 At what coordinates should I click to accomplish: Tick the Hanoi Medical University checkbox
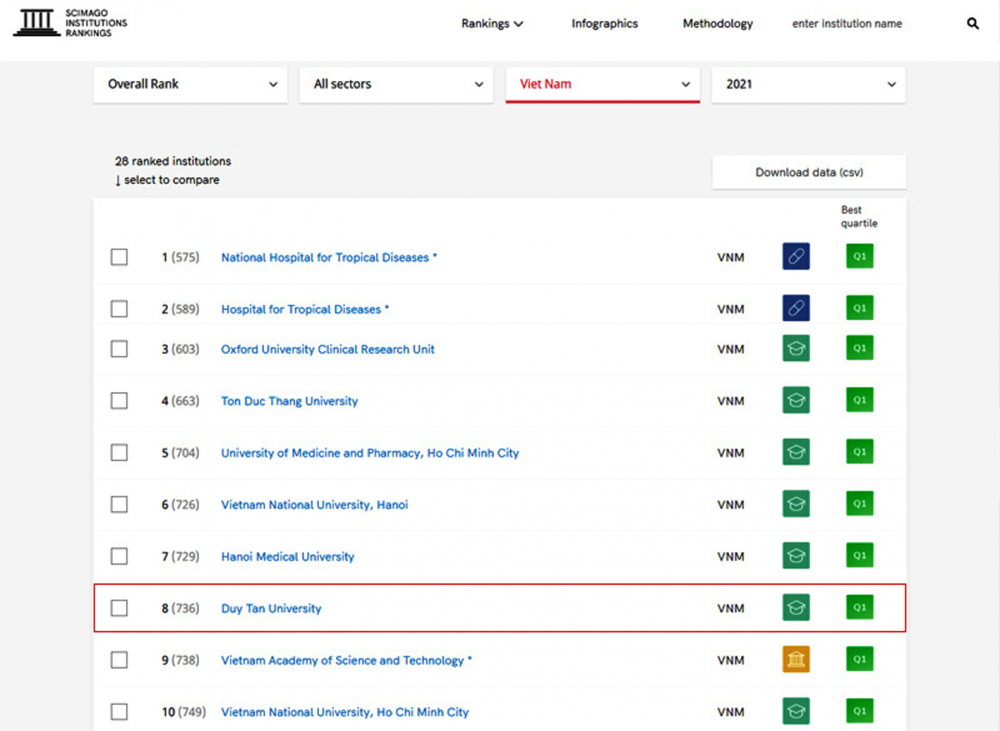[119, 556]
